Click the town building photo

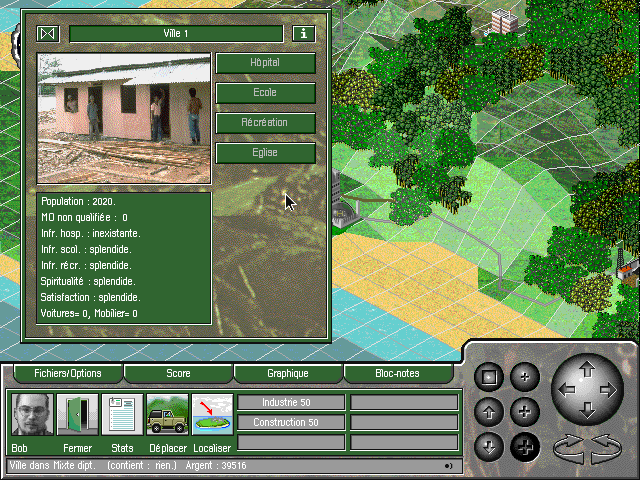tap(124, 118)
